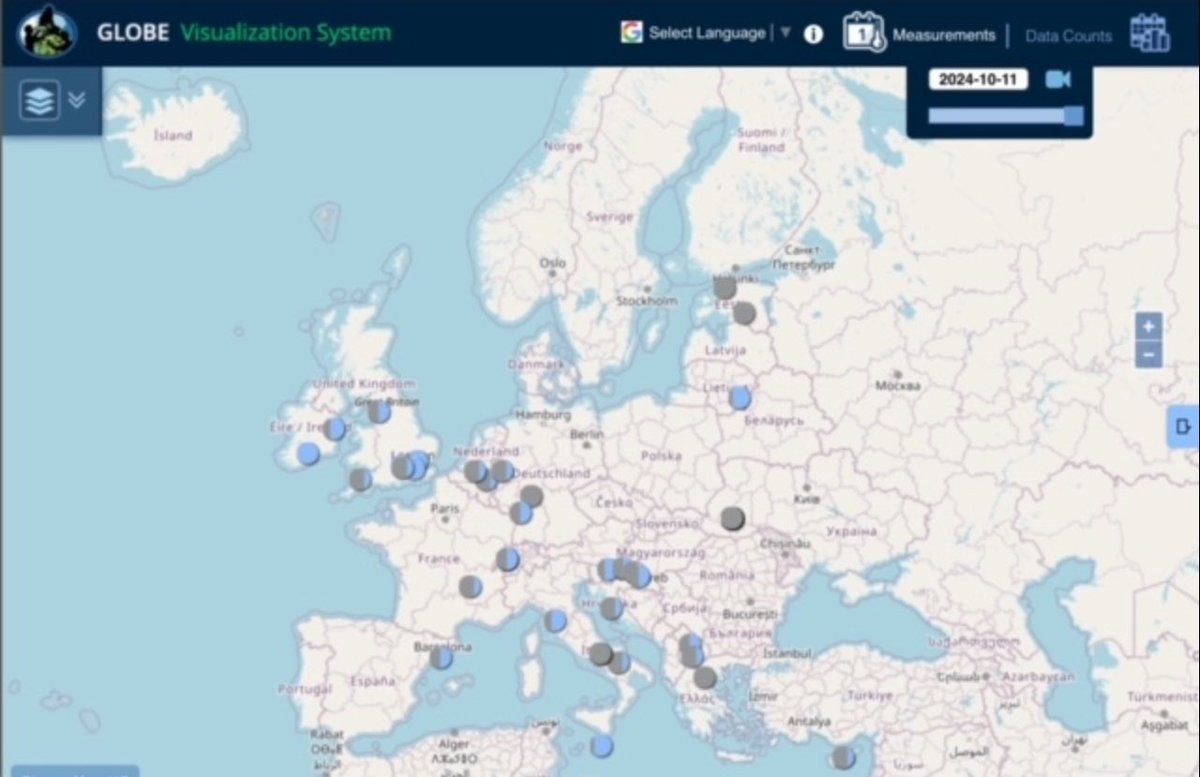
Task: Click the Paris city label
Action: [x=445, y=508]
